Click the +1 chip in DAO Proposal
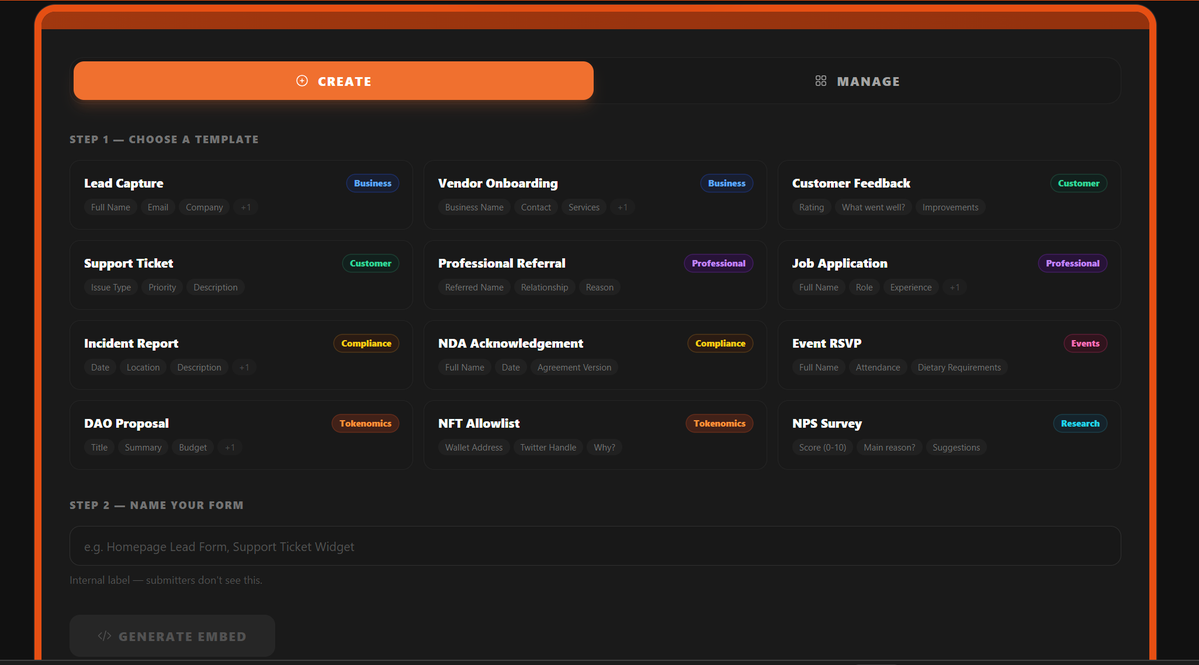Viewport: 1199px width, 665px height. [x=229, y=447]
